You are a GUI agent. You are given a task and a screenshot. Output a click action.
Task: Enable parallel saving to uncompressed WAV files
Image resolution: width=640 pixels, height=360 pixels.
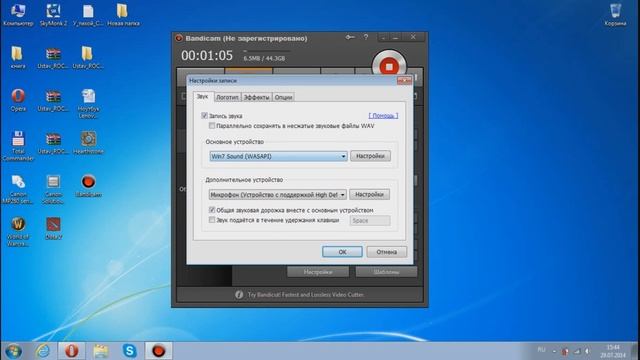212,126
